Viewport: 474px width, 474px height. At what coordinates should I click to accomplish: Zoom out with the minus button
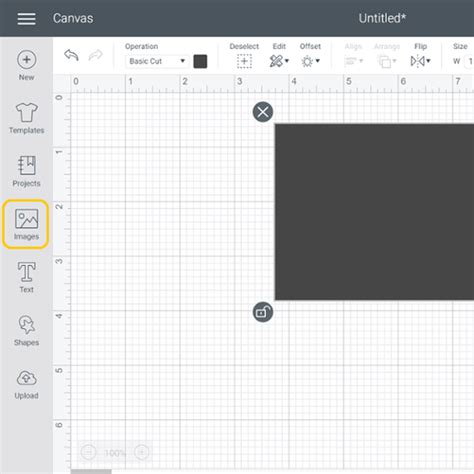click(x=88, y=452)
